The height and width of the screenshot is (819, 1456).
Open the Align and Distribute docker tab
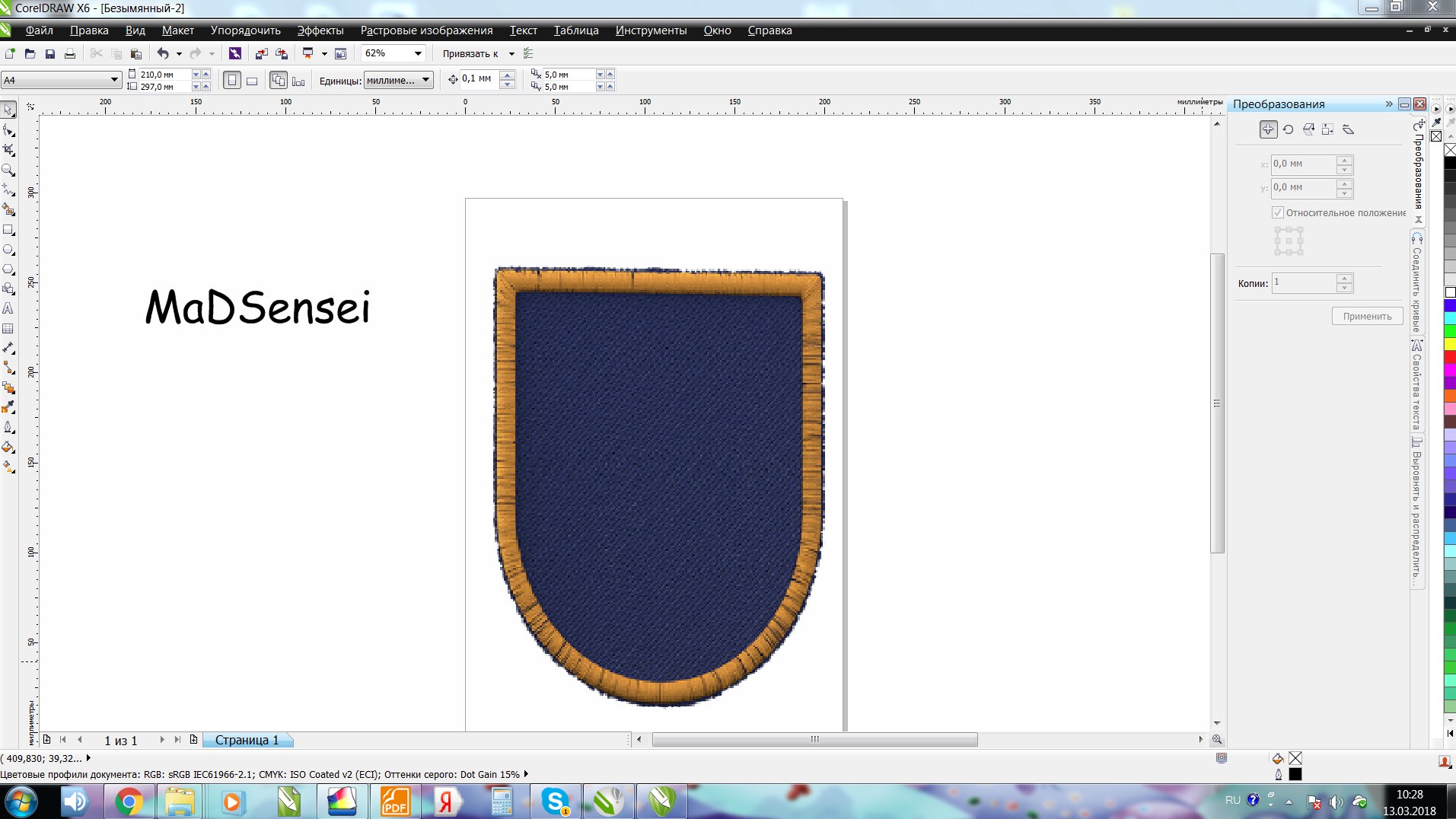(x=1416, y=511)
